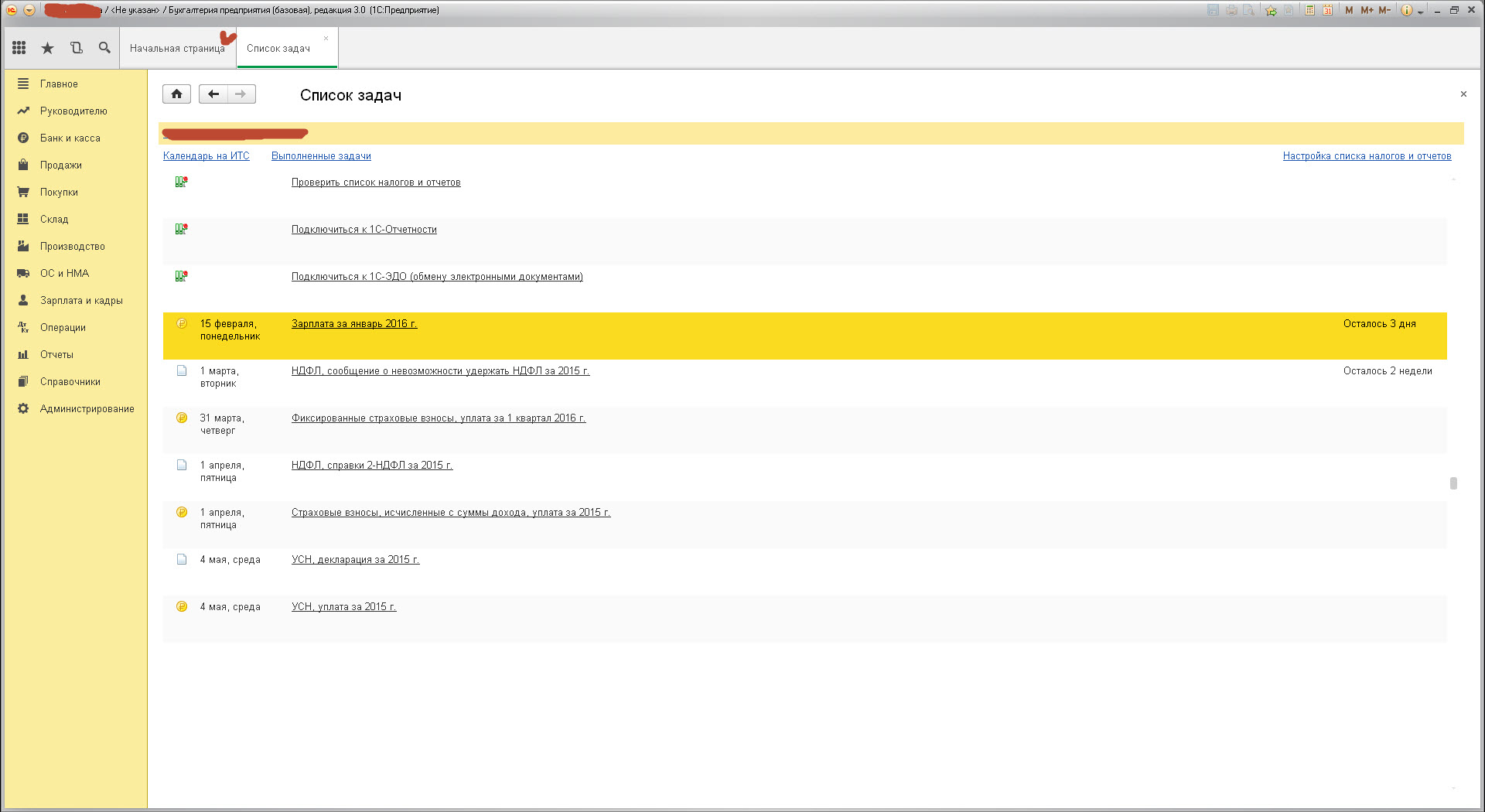Viewport: 1485px width, 812px height.
Task: Open the Зарплата и кадры section
Action: [81, 300]
